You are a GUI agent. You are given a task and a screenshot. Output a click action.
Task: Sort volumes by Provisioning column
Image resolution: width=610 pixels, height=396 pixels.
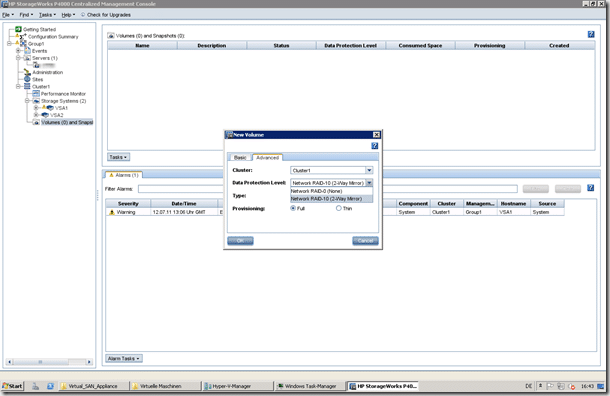point(489,46)
